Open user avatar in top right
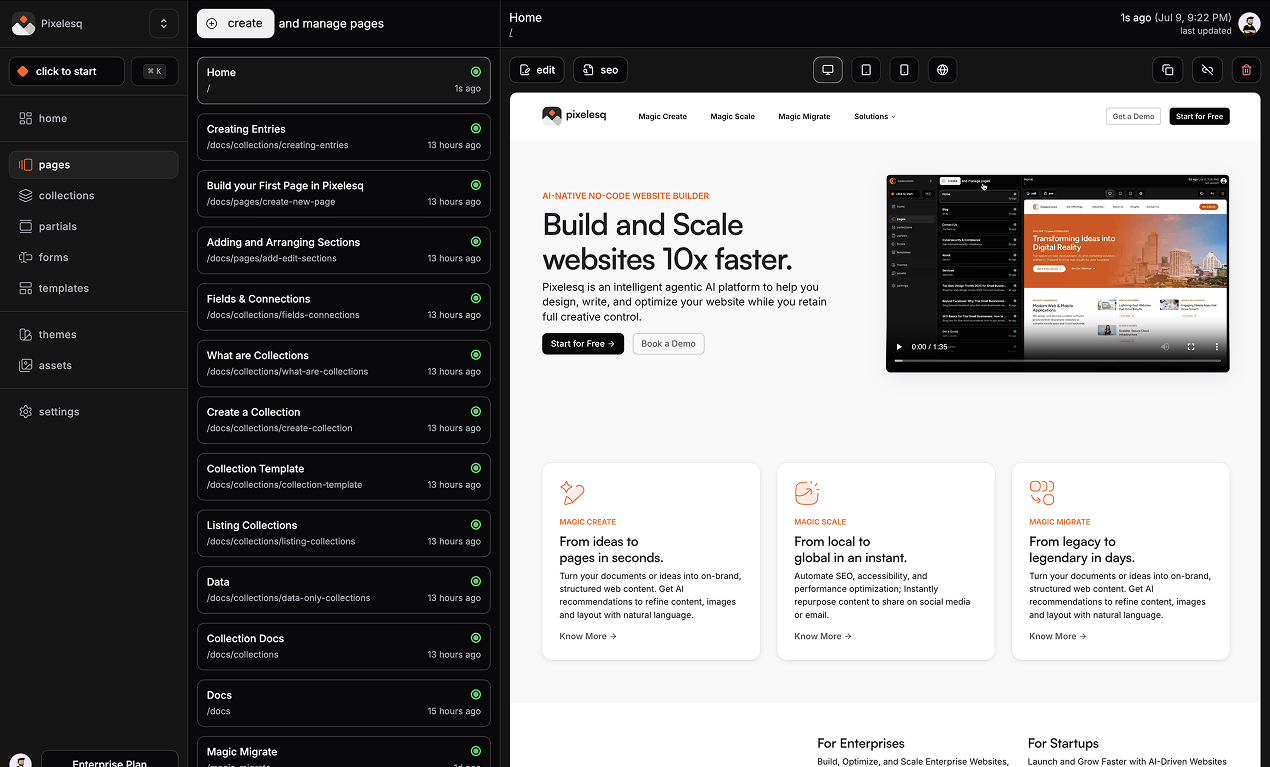The width and height of the screenshot is (1270, 767). click(x=1249, y=23)
